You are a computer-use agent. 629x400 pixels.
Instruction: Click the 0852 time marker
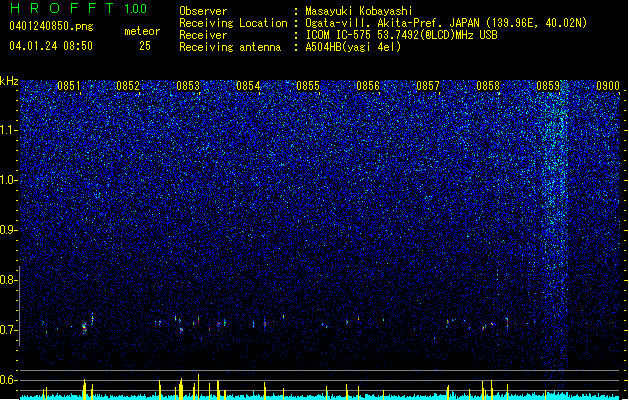[128, 86]
